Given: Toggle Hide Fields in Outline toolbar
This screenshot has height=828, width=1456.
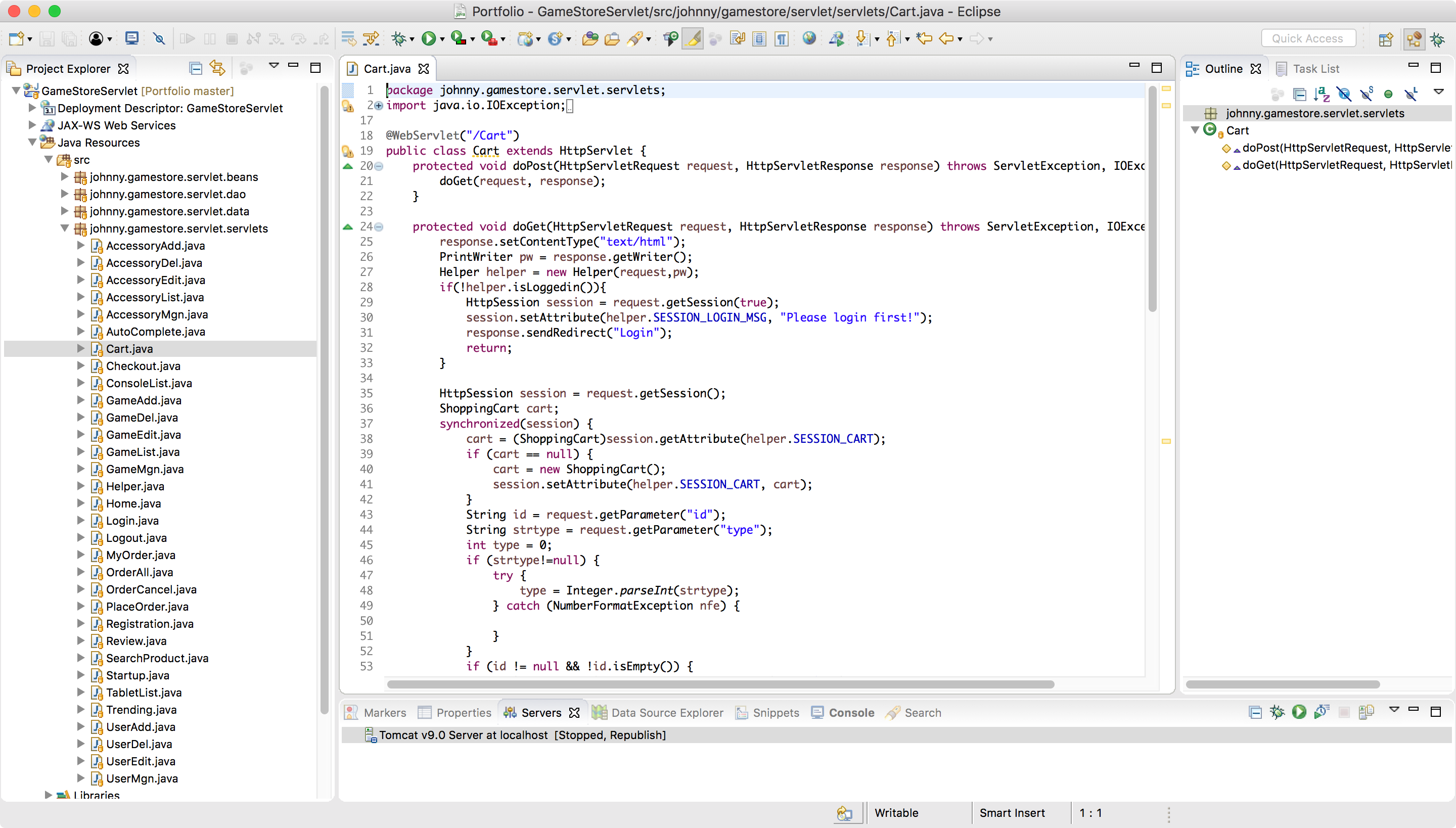Looking at the screenshot, I should [x=1344, y=94].
